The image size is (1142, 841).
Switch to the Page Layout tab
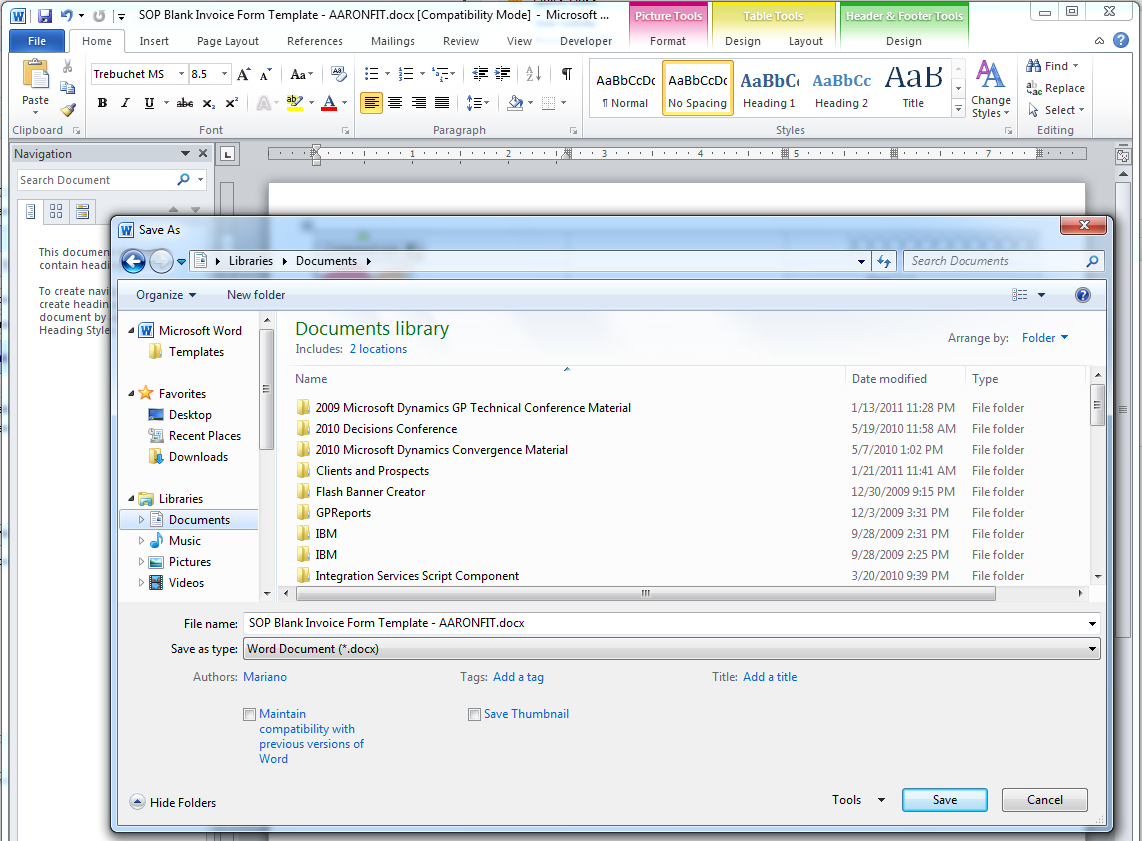click(227, 41)
